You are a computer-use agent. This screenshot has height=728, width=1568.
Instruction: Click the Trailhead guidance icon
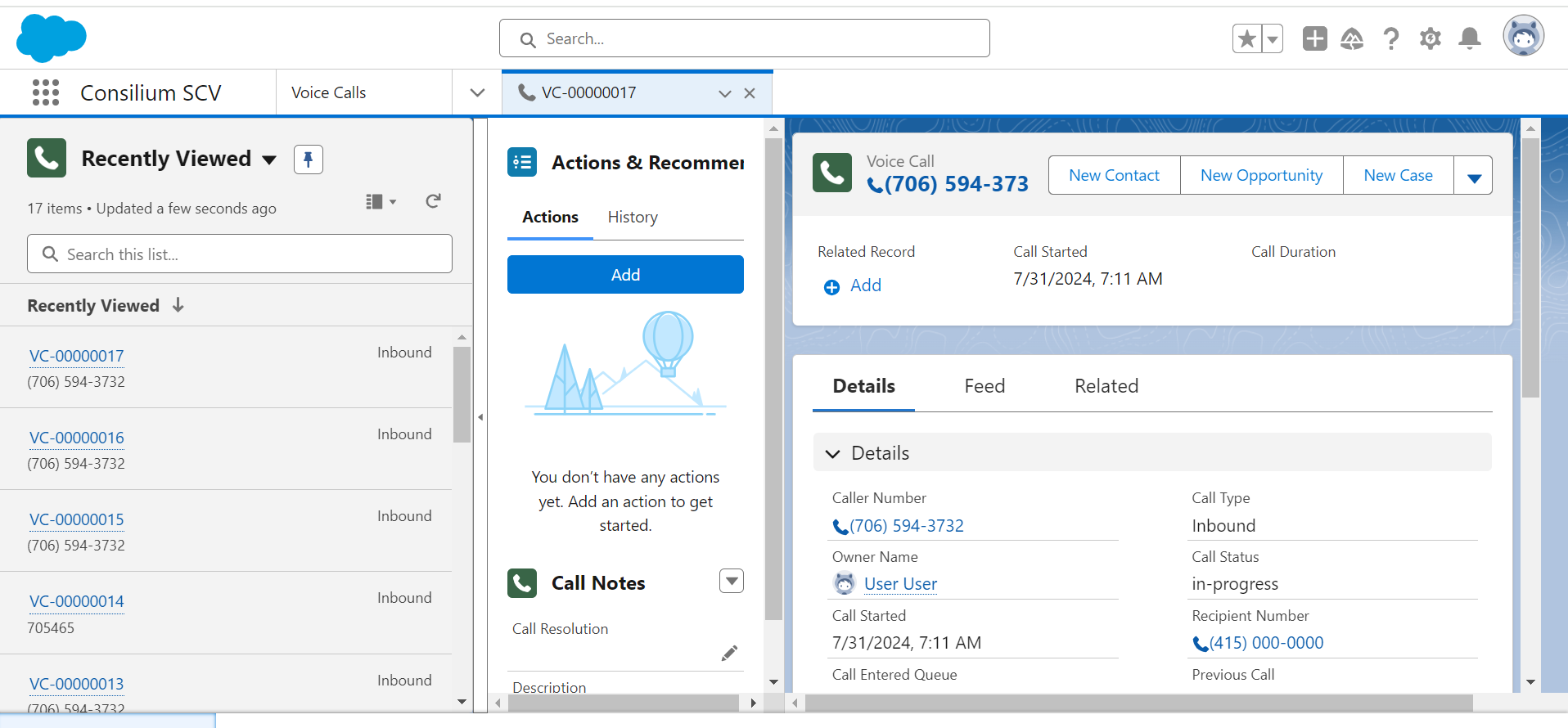[1352, 38]
